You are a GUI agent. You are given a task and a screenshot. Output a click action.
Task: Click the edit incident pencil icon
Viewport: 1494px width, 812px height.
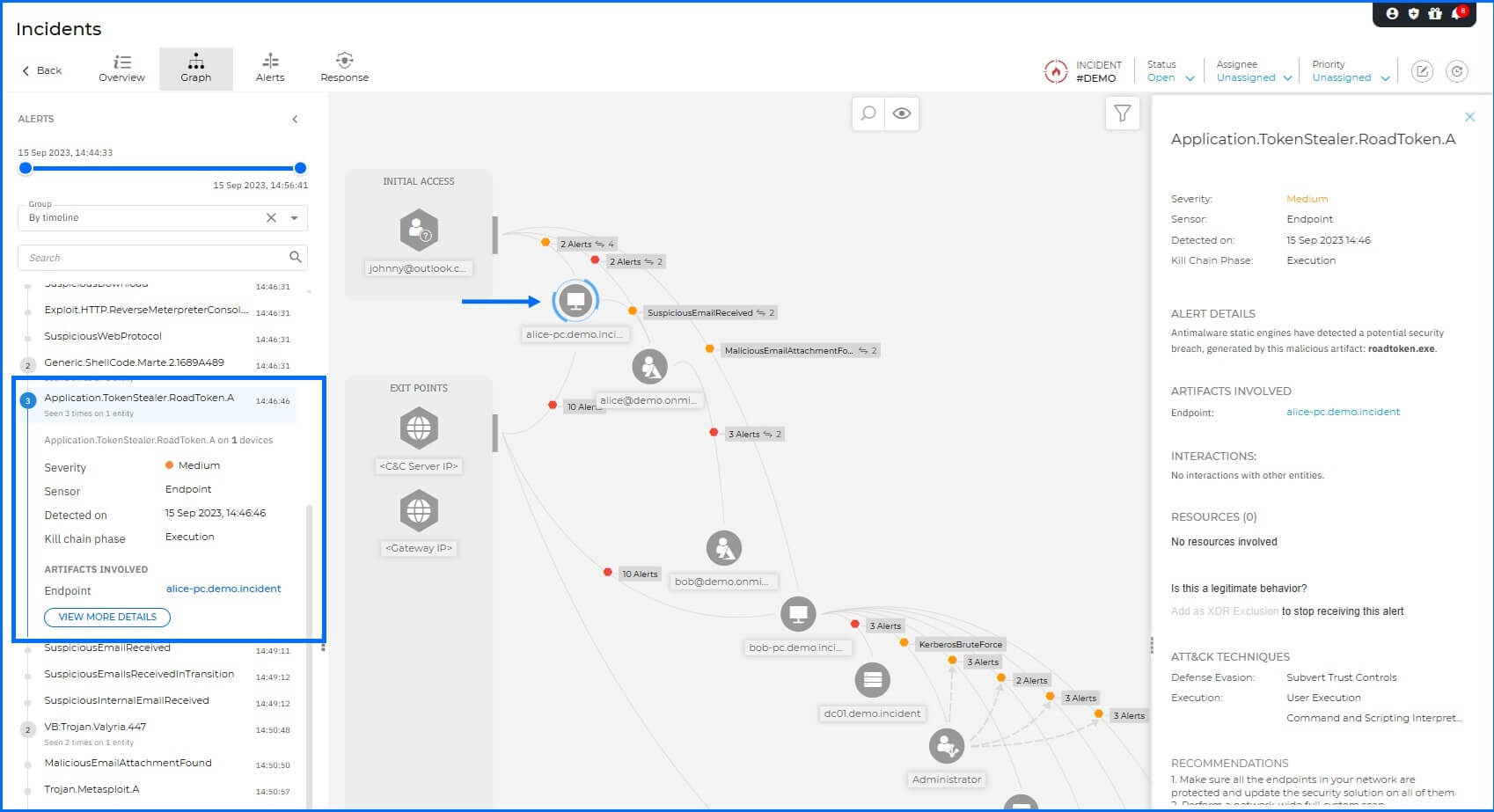[1423, 71]
